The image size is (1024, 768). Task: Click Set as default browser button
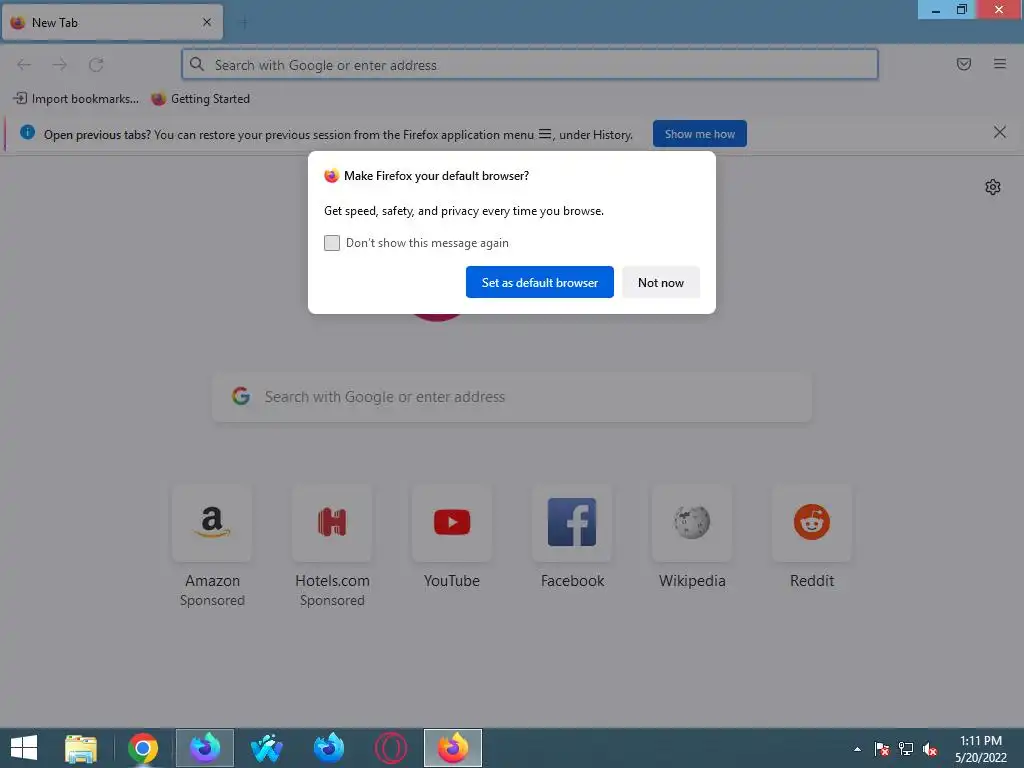[539, 282]
